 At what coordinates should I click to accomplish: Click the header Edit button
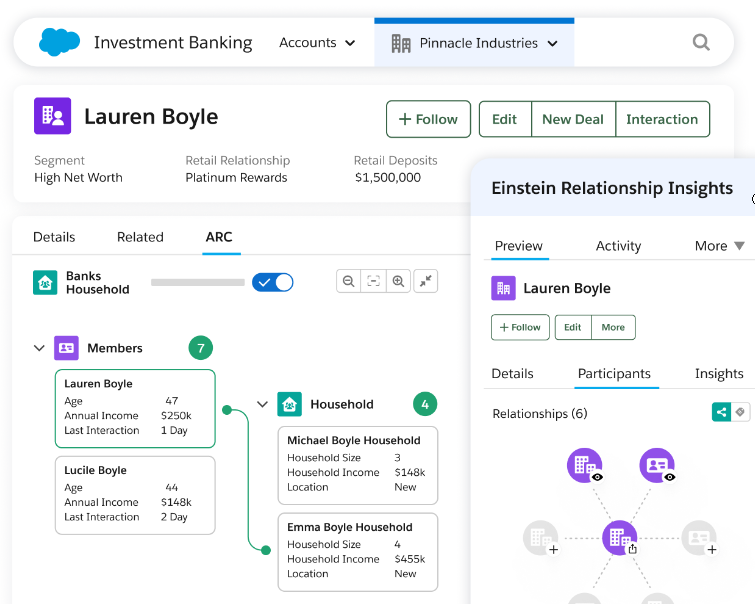[505, 119]
